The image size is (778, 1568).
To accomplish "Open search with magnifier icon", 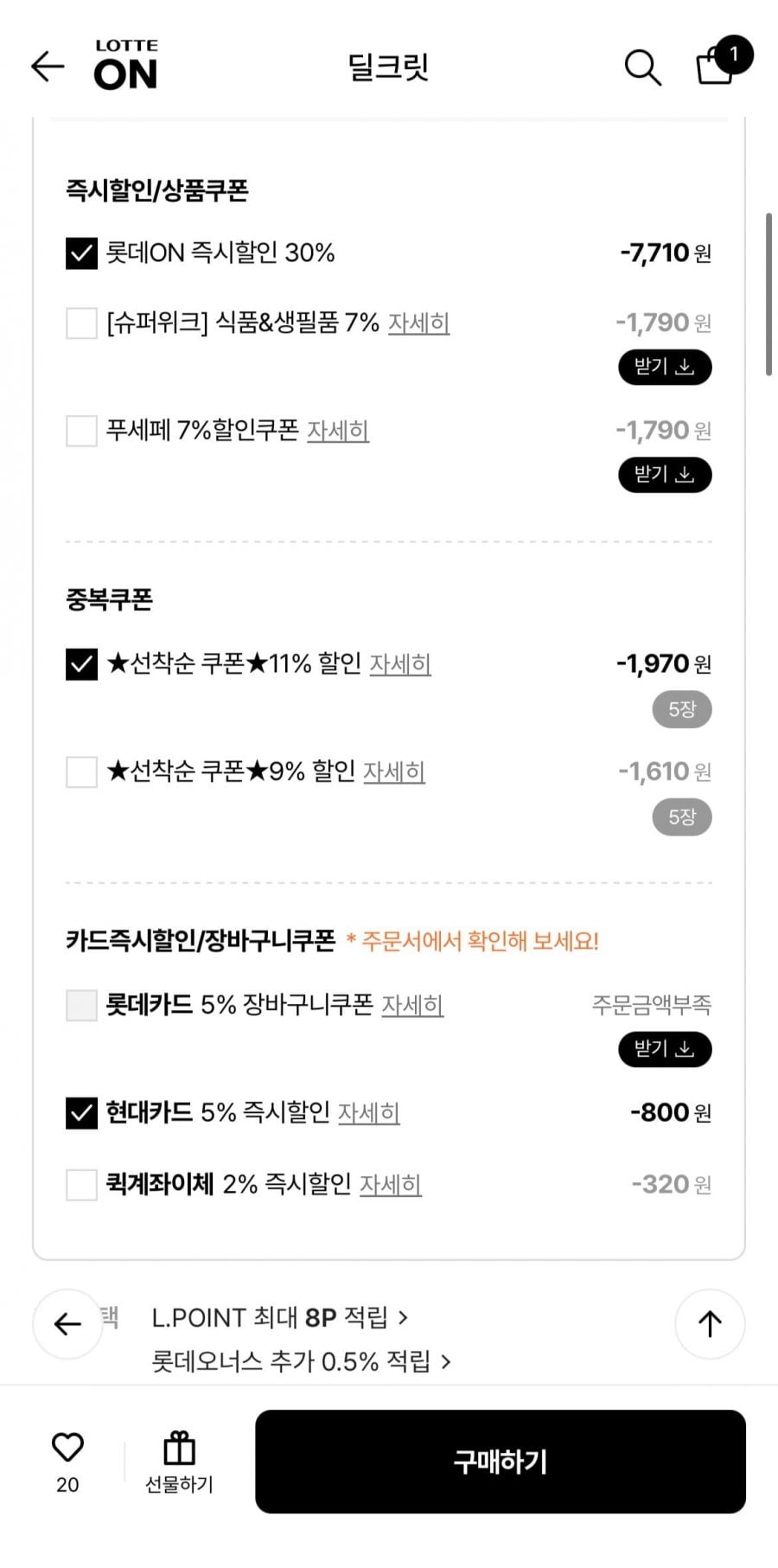I will 642,67.
